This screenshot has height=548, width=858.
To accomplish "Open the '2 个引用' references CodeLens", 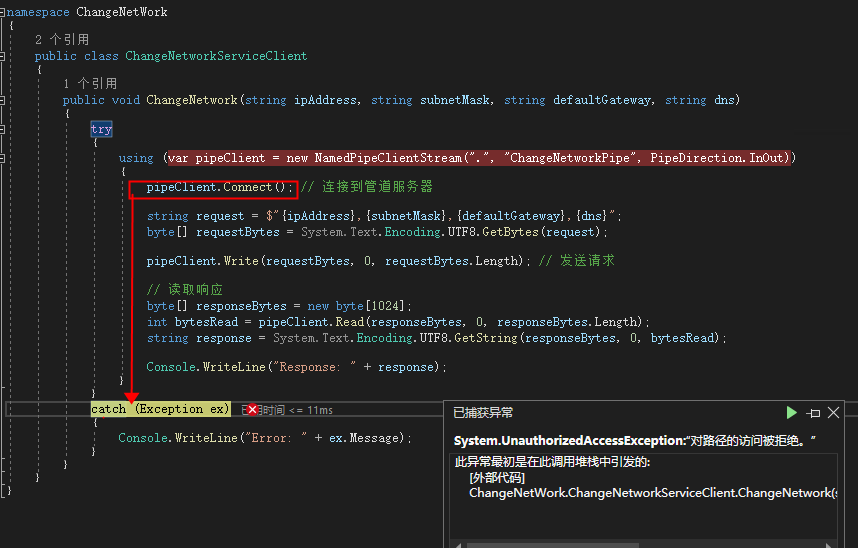I will (x=62, y=39).
